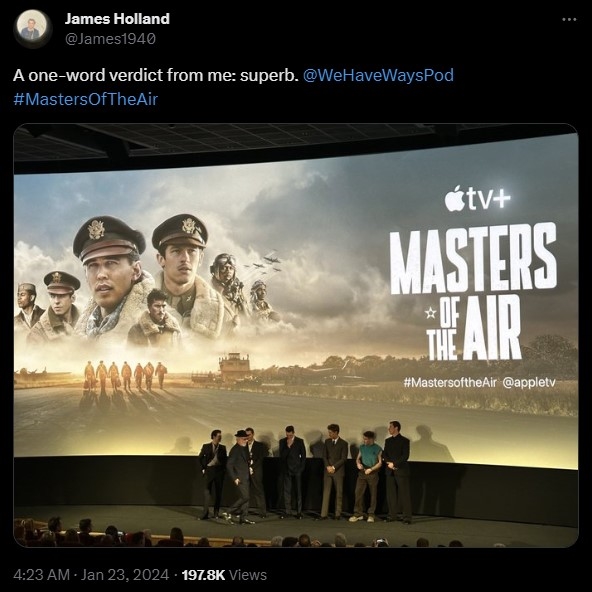Open the #MastersOfTheAir hashtag
The image size is (592, 592).
(x=86, y=99)
